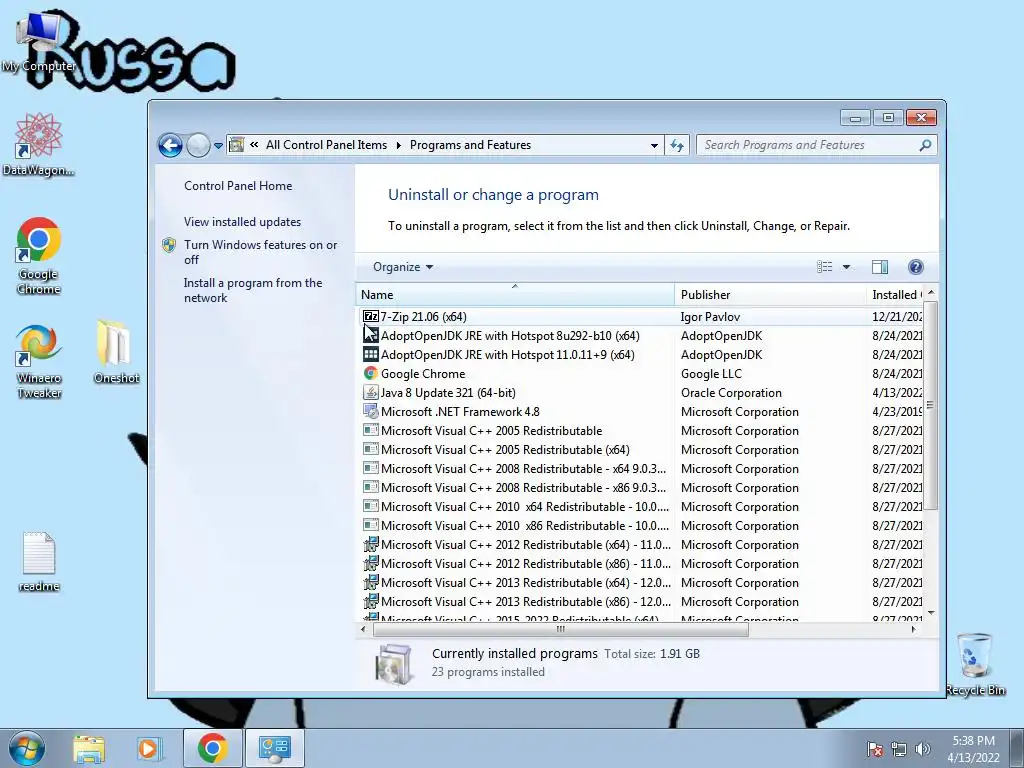Screen dimensions: 1024x768
Task: Click the shield icon by Windows features
Action: pos(169,245)
